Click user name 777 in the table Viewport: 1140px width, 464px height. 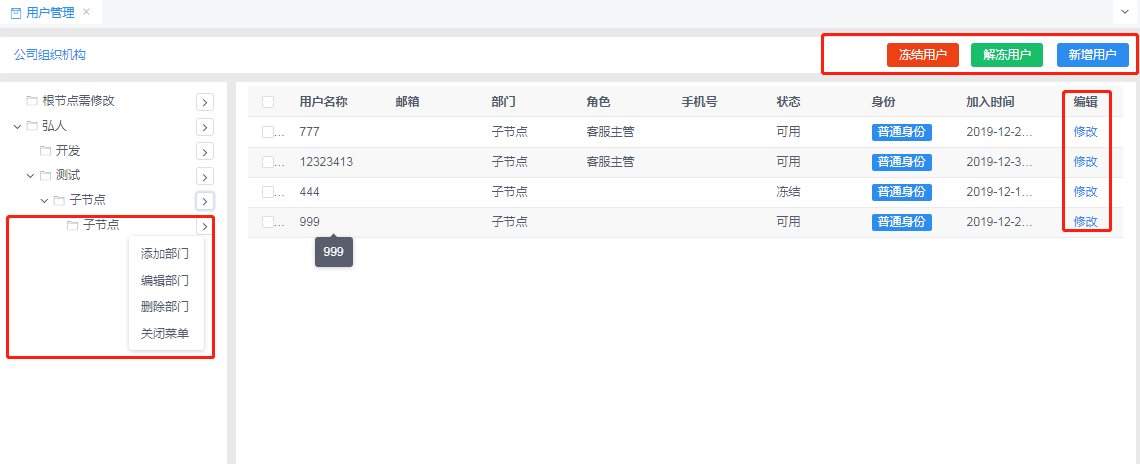[310, 132]
